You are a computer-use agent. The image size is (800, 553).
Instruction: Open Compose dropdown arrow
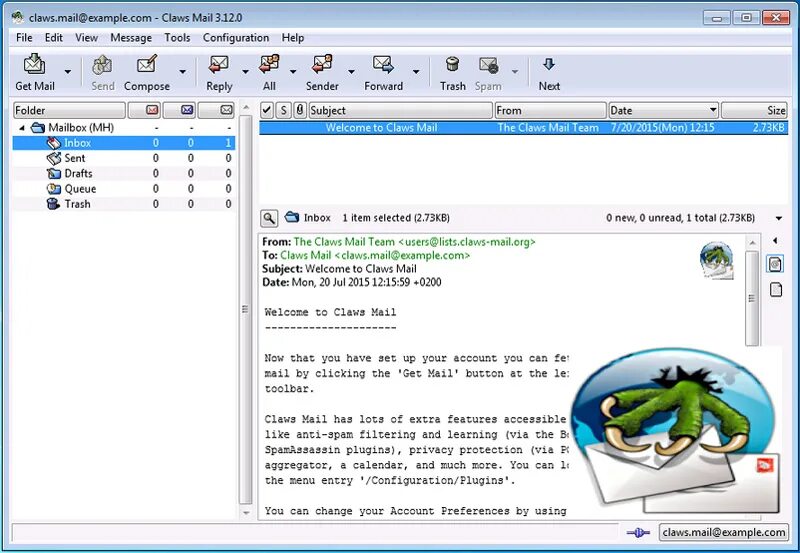point(182,72)
